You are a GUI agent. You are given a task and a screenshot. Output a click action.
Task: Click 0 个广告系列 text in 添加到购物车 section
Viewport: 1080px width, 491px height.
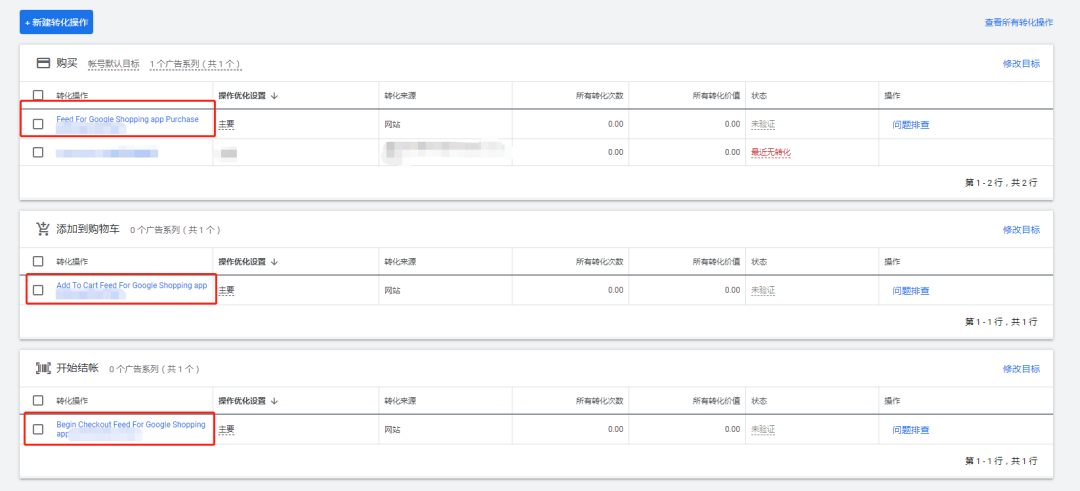point(175,230)
